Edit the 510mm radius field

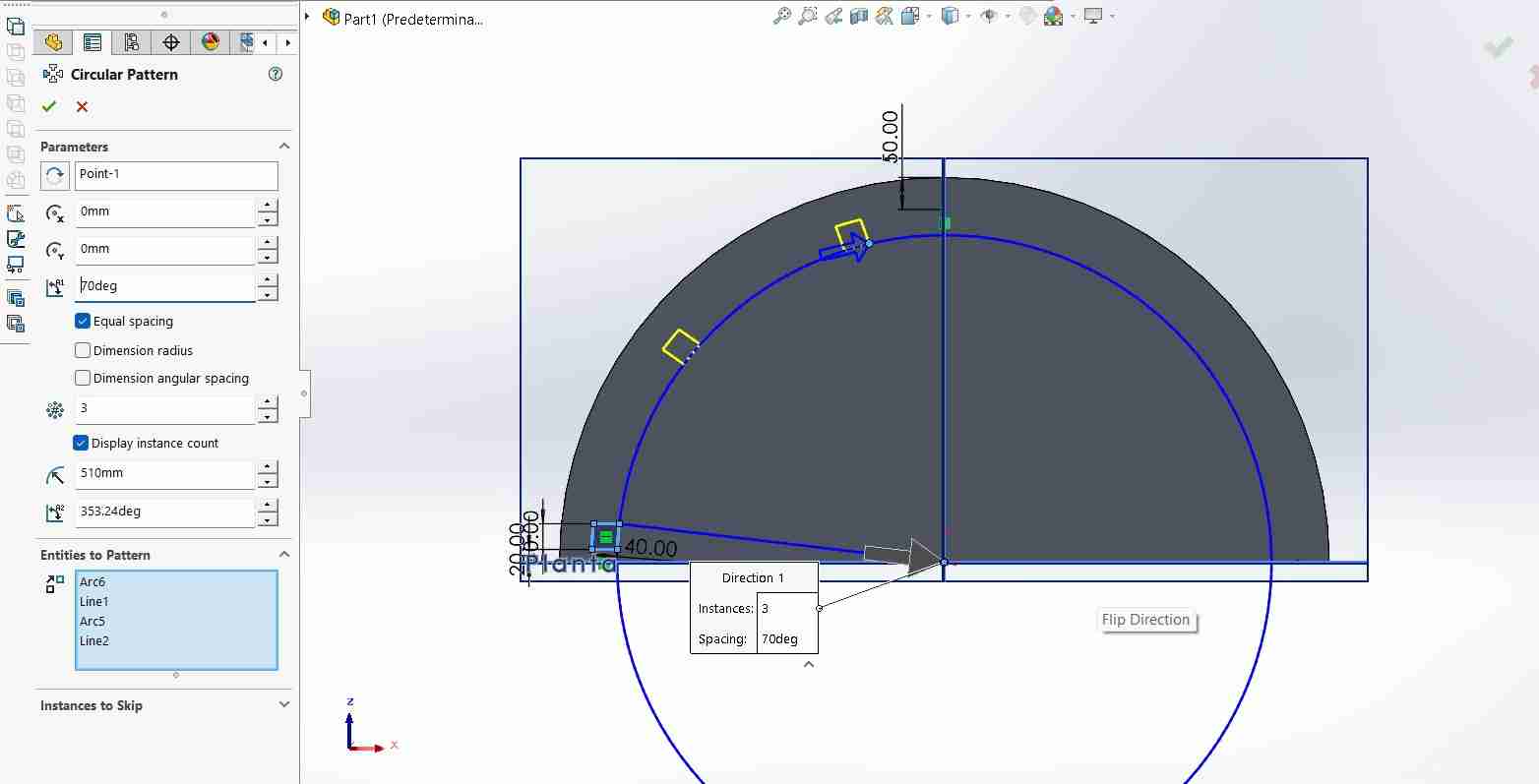tap(165, 473)
